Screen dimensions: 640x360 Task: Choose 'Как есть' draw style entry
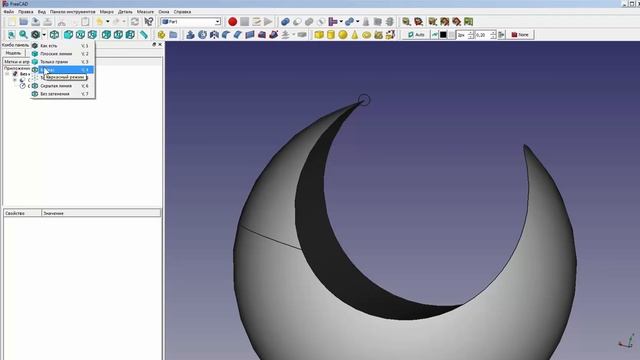pos(63,46)
